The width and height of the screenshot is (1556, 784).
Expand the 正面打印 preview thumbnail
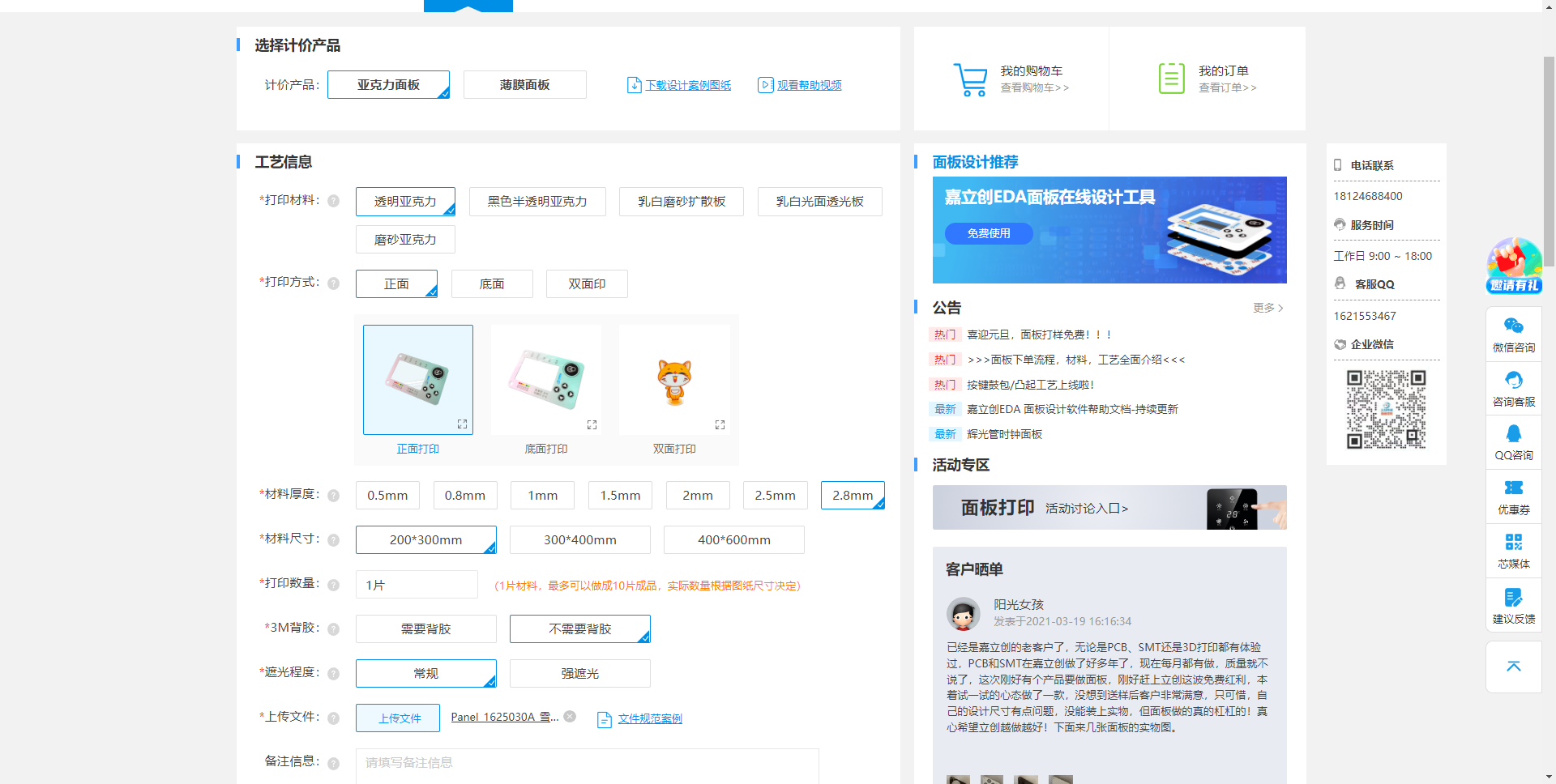(x=462, y=424)
